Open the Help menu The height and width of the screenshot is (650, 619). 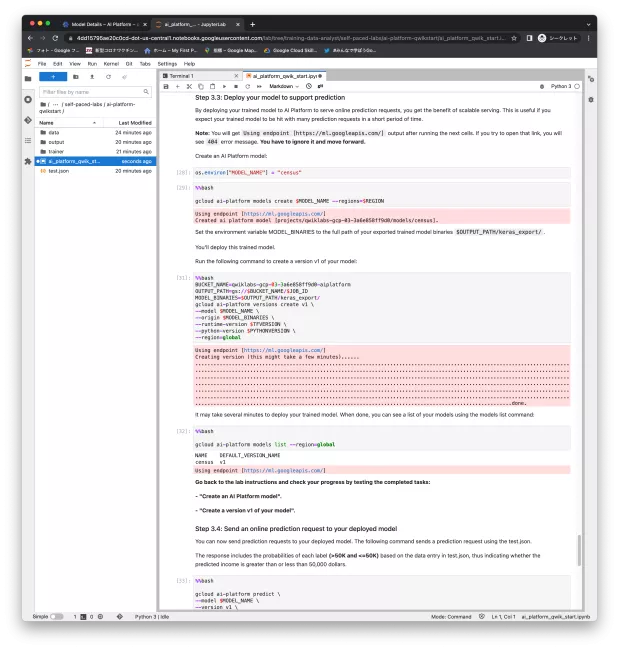pos(189,64)
